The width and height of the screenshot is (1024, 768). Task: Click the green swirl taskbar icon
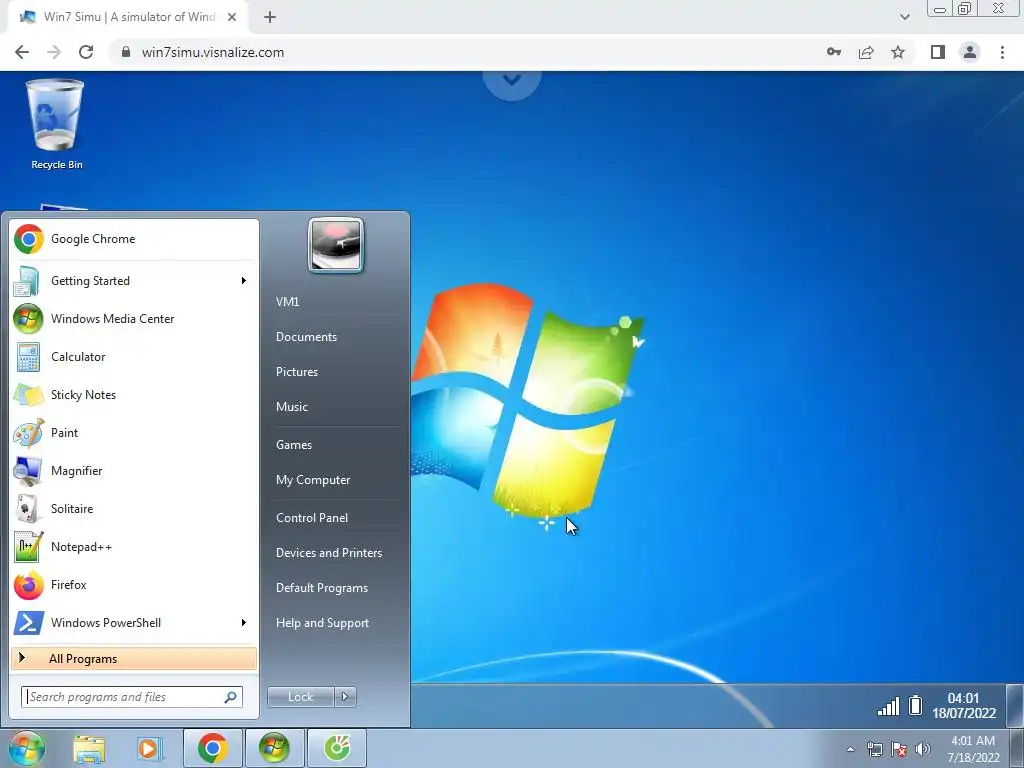[x=336, y=748]
